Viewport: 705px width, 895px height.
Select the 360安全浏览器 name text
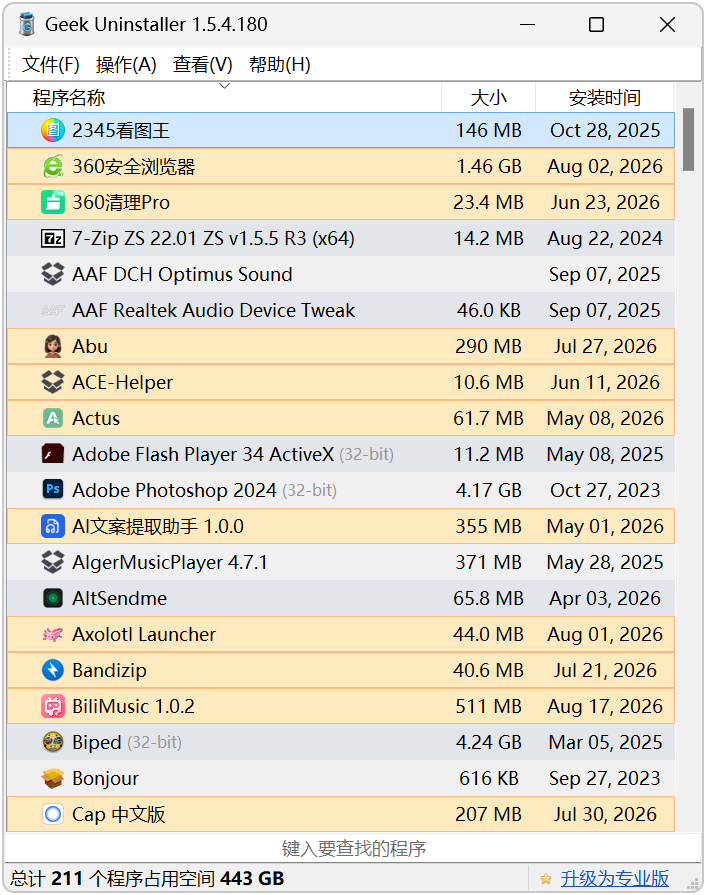(x=134, y=166)
